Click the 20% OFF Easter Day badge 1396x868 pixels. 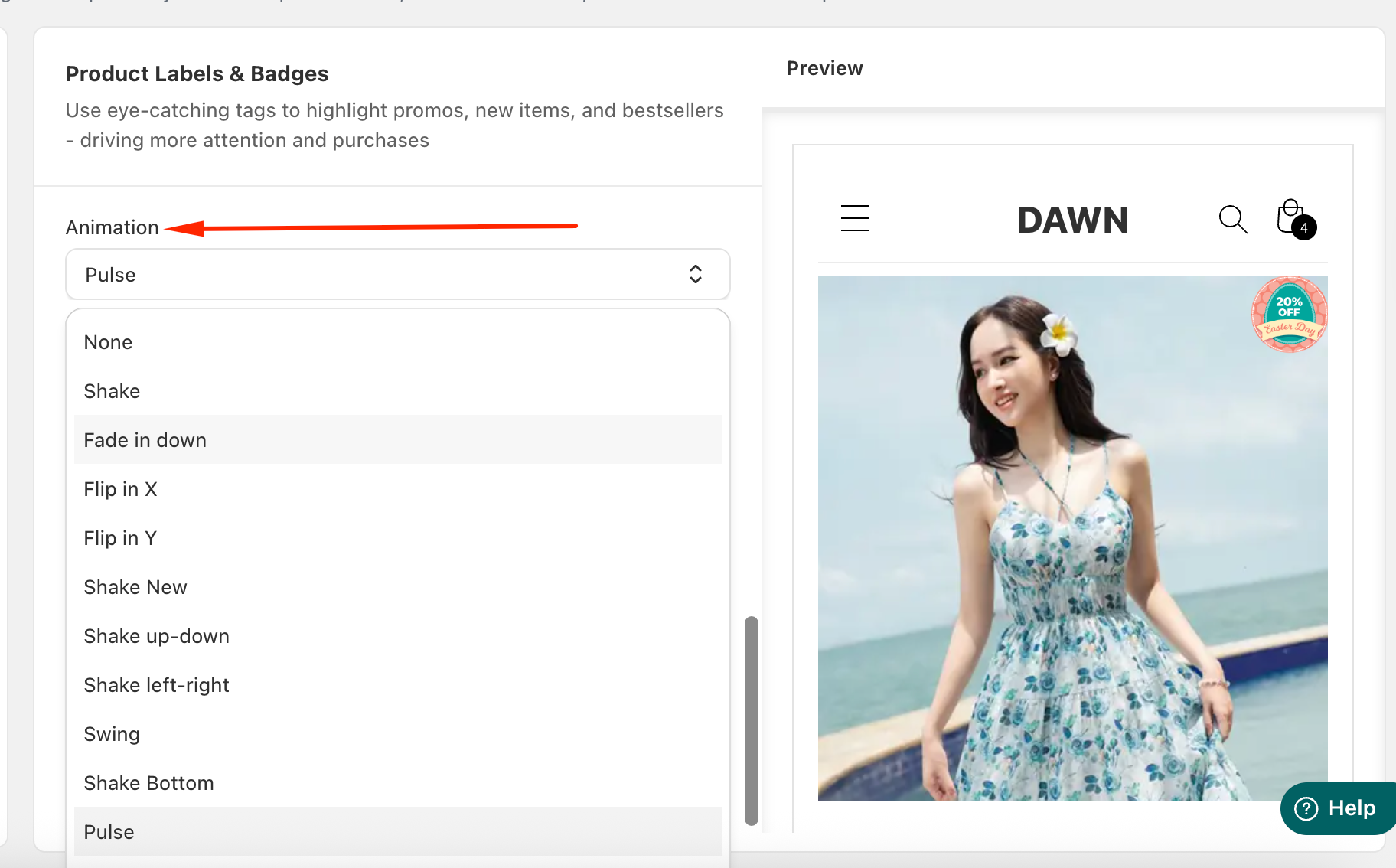click(1290, 315)
